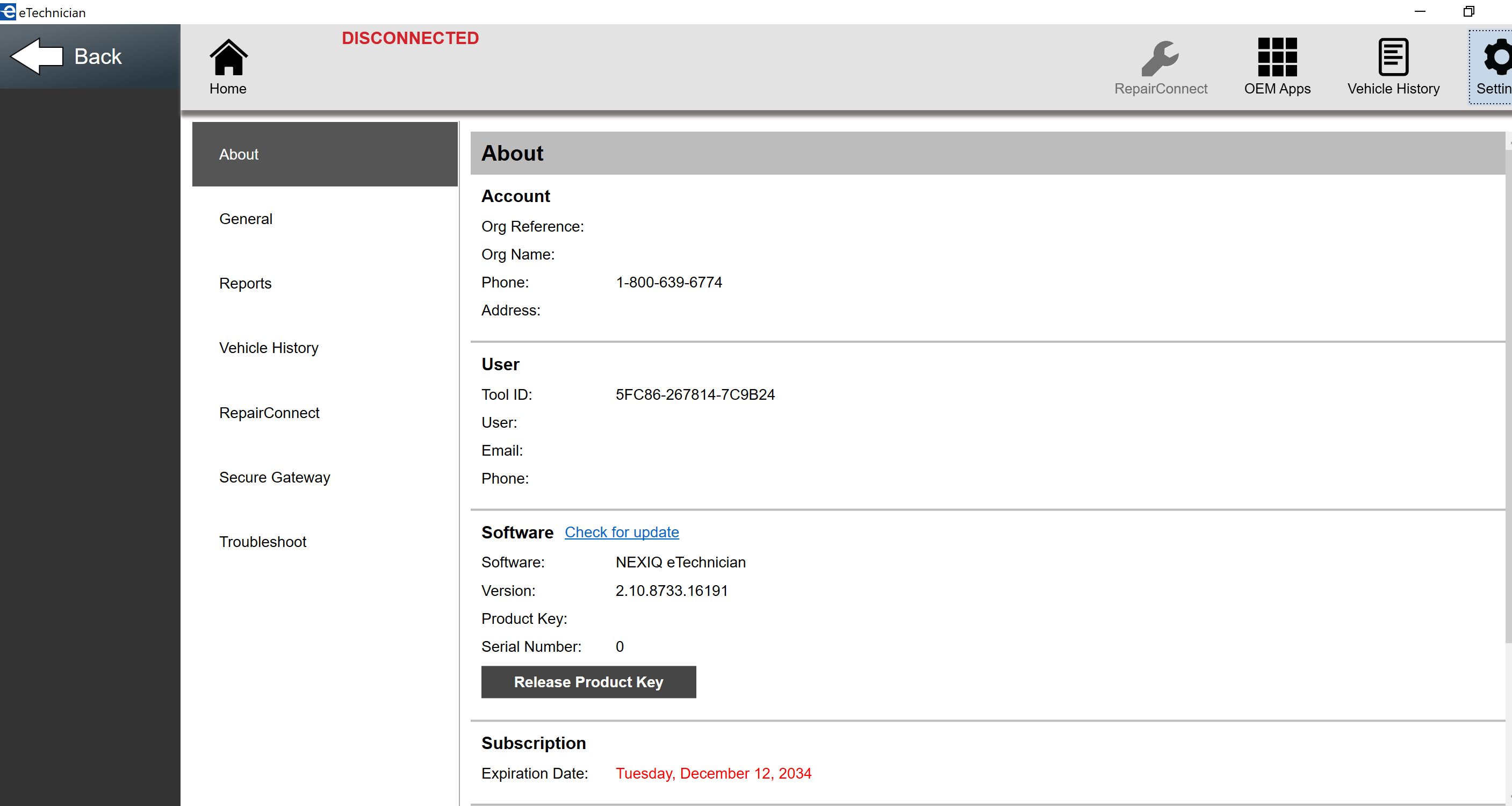
Task: Click the Org Reference label
Action: [x=532, y=227]
